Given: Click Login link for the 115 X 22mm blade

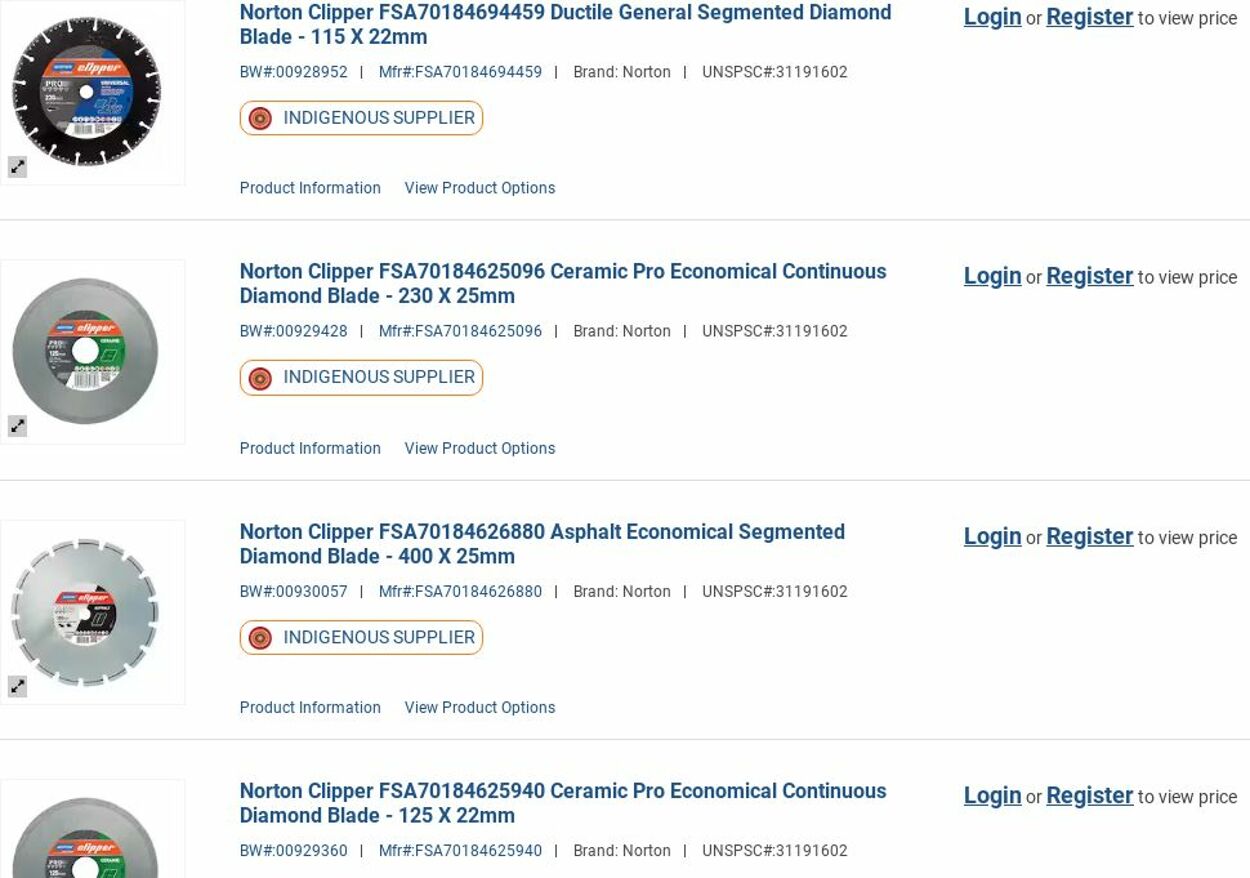Looking at the screenshot, I should (x=992, y=17).
